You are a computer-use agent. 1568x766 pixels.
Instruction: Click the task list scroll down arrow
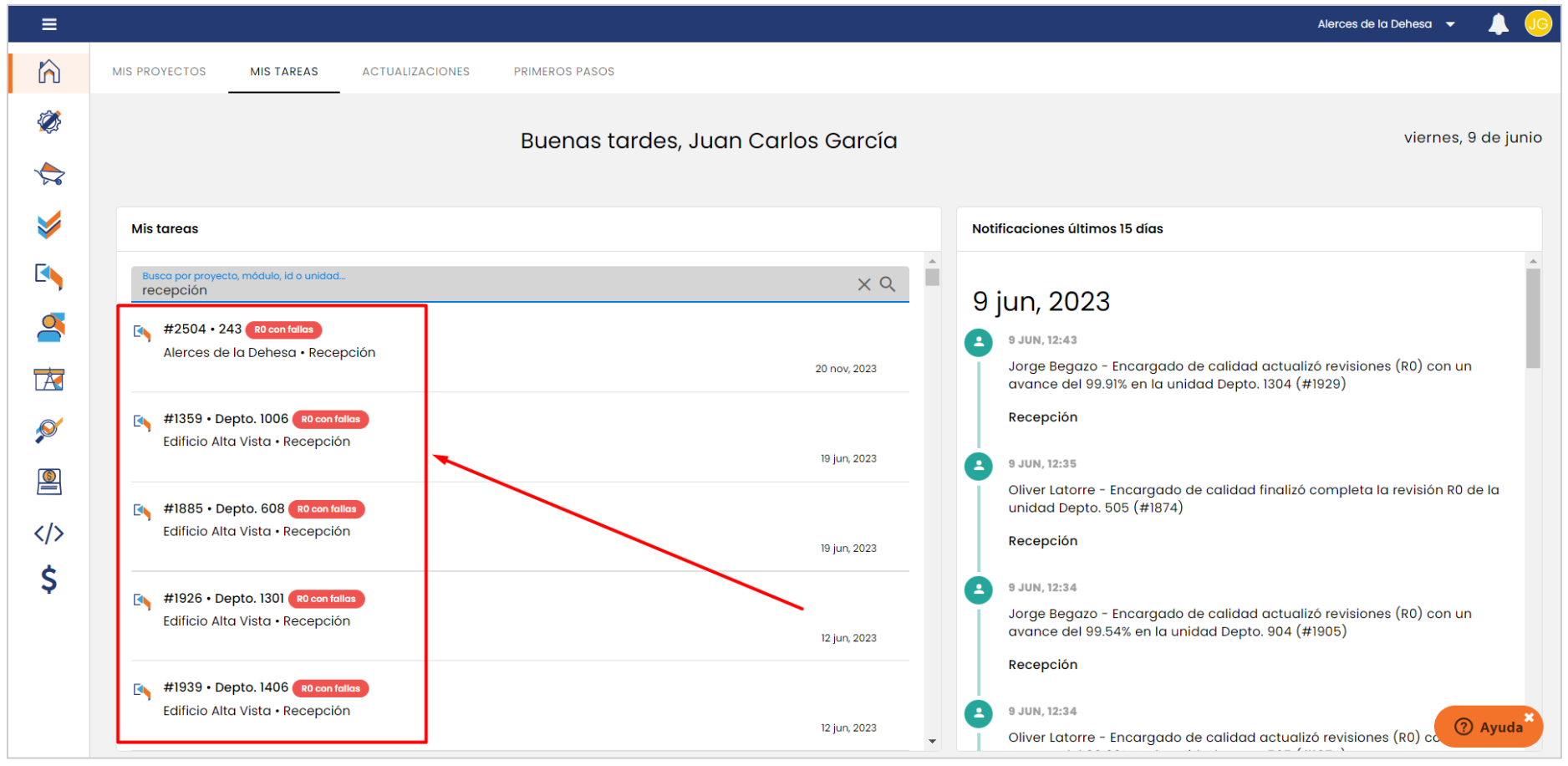(x=932, y=741)
